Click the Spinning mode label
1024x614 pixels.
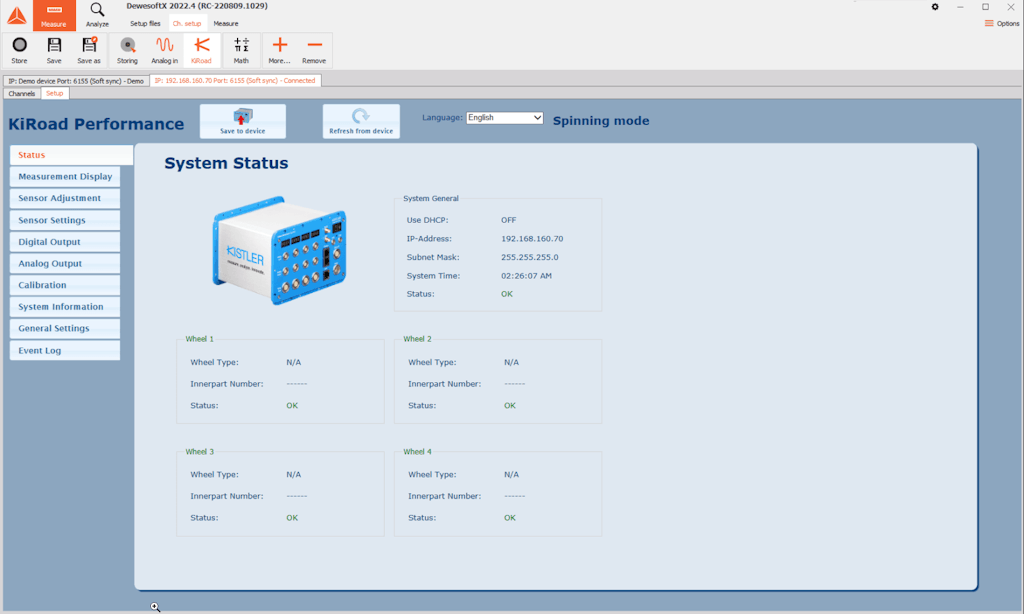coord(601,121)
